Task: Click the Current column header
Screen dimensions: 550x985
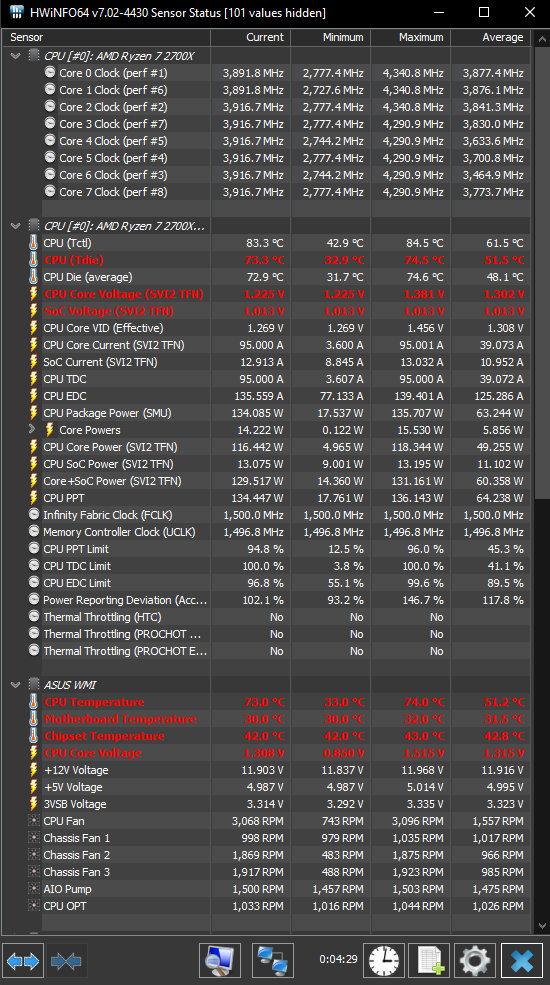Action: (x=251, y=37)
